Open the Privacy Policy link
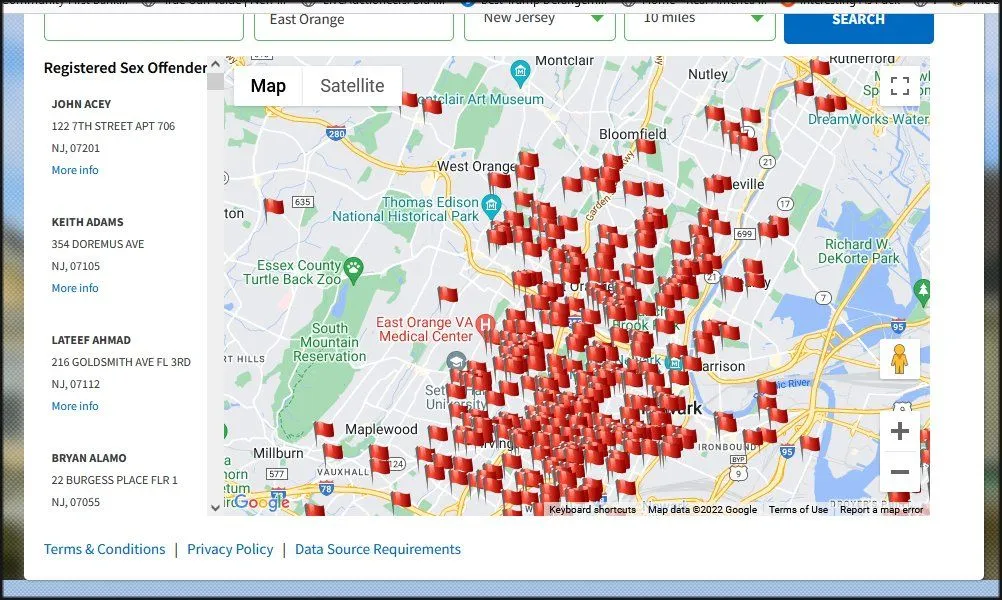Screen dimensions: 1002x600 [230, 549]
